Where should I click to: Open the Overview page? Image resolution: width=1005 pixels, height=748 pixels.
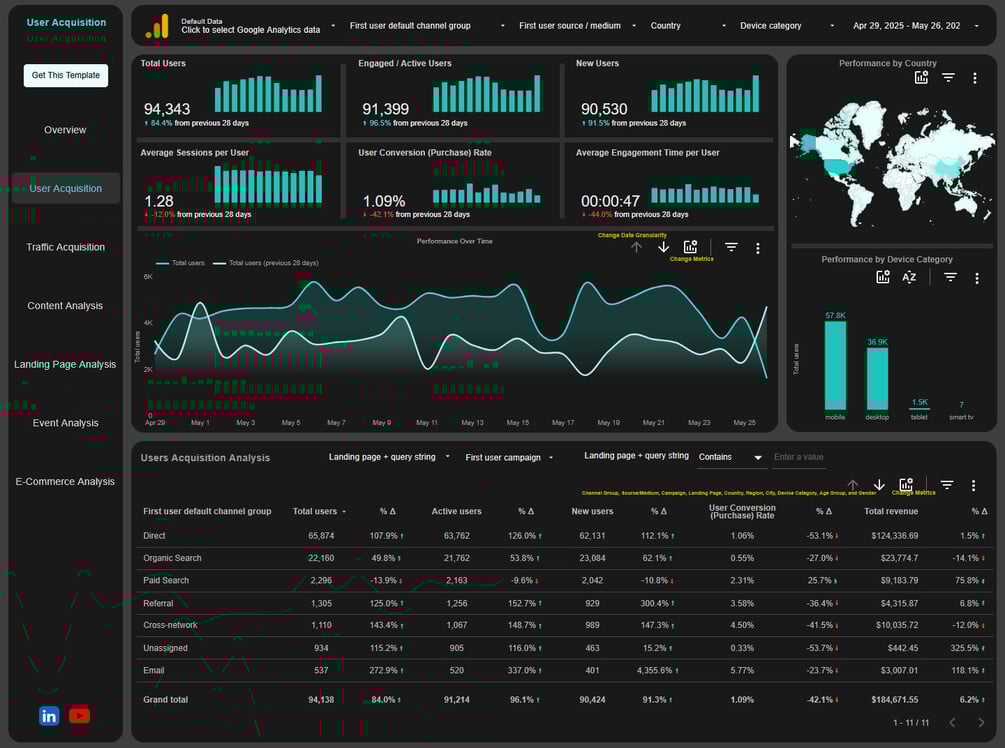(65, 130)
